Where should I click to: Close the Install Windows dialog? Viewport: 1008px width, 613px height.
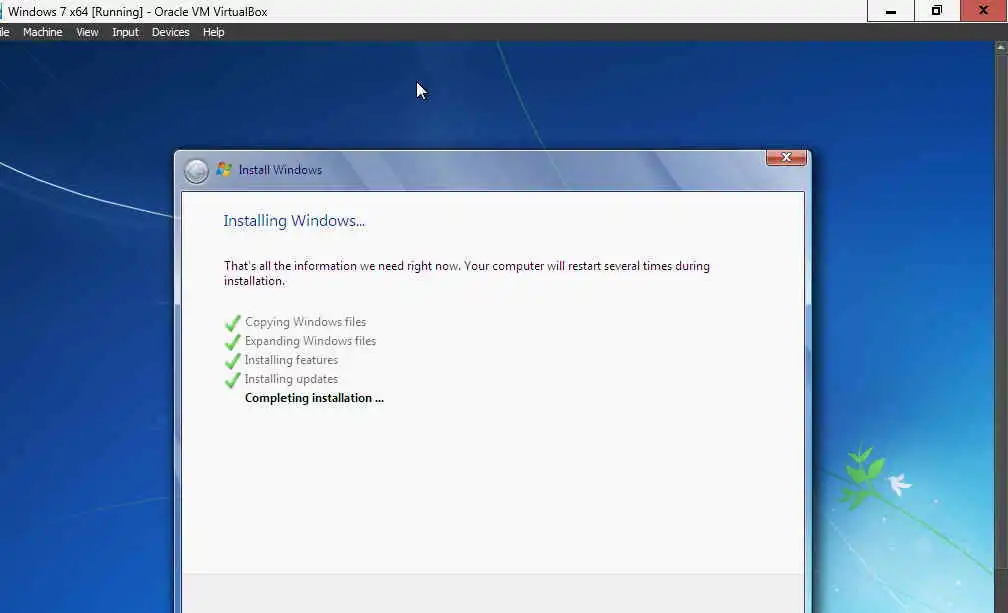click(x=786, y=157)
